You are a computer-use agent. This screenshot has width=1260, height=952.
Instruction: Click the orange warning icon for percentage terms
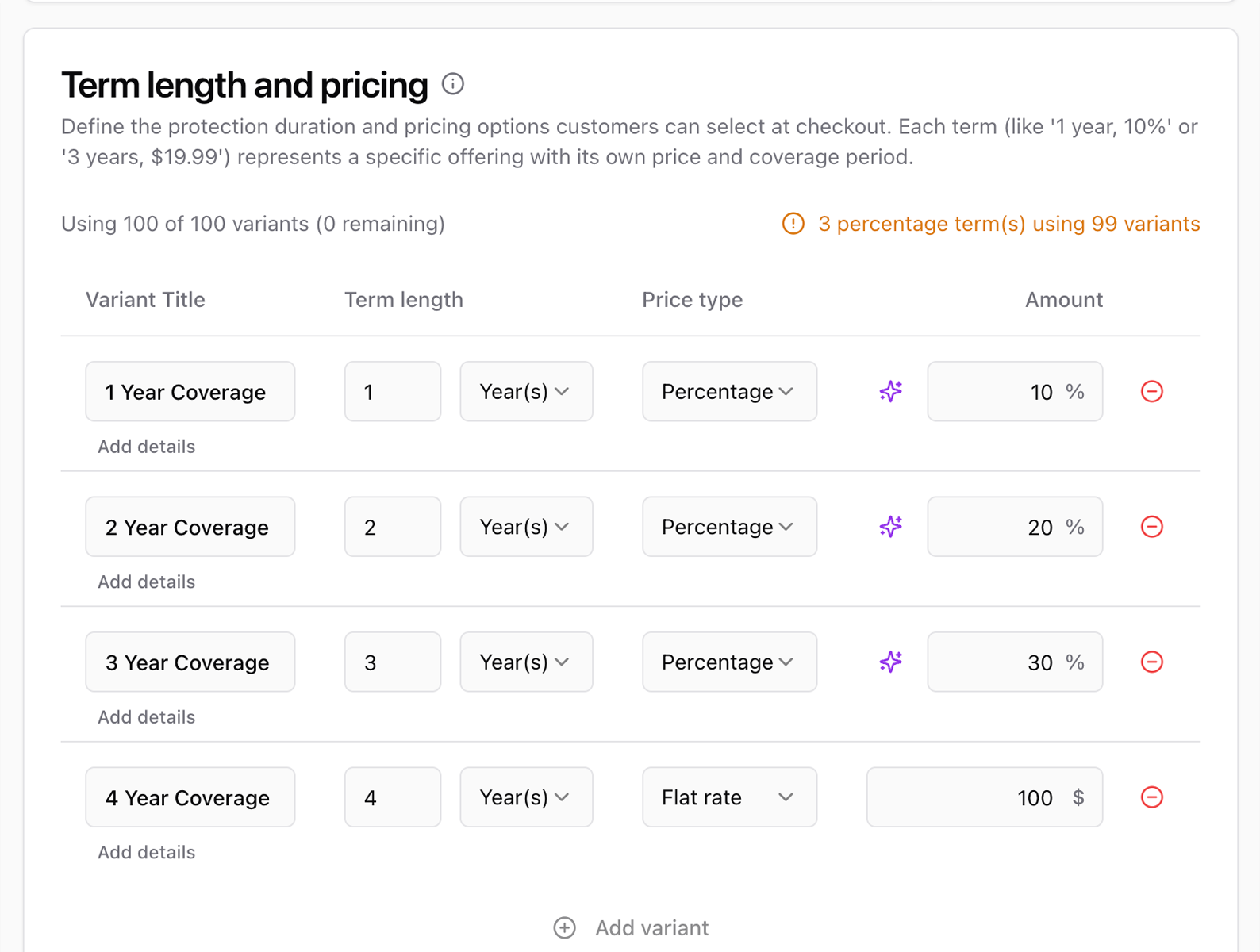point(793,224)
